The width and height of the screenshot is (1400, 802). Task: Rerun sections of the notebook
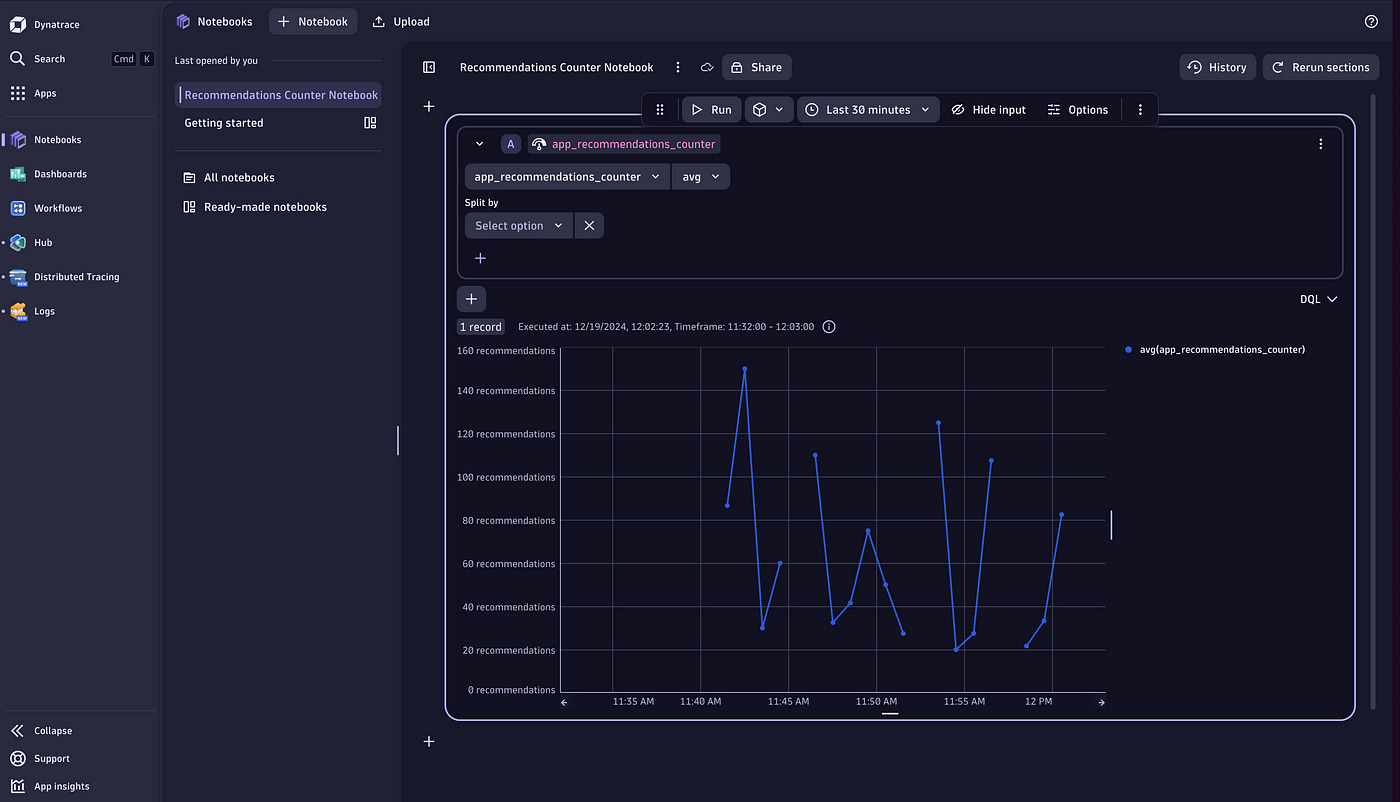1321,67
